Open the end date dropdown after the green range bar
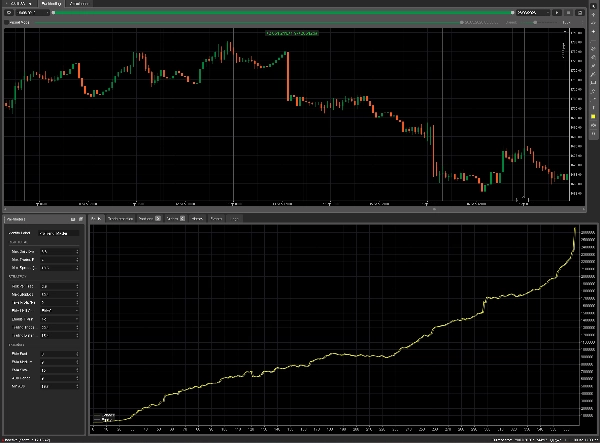The image size is (600, 443). [533, 13]
